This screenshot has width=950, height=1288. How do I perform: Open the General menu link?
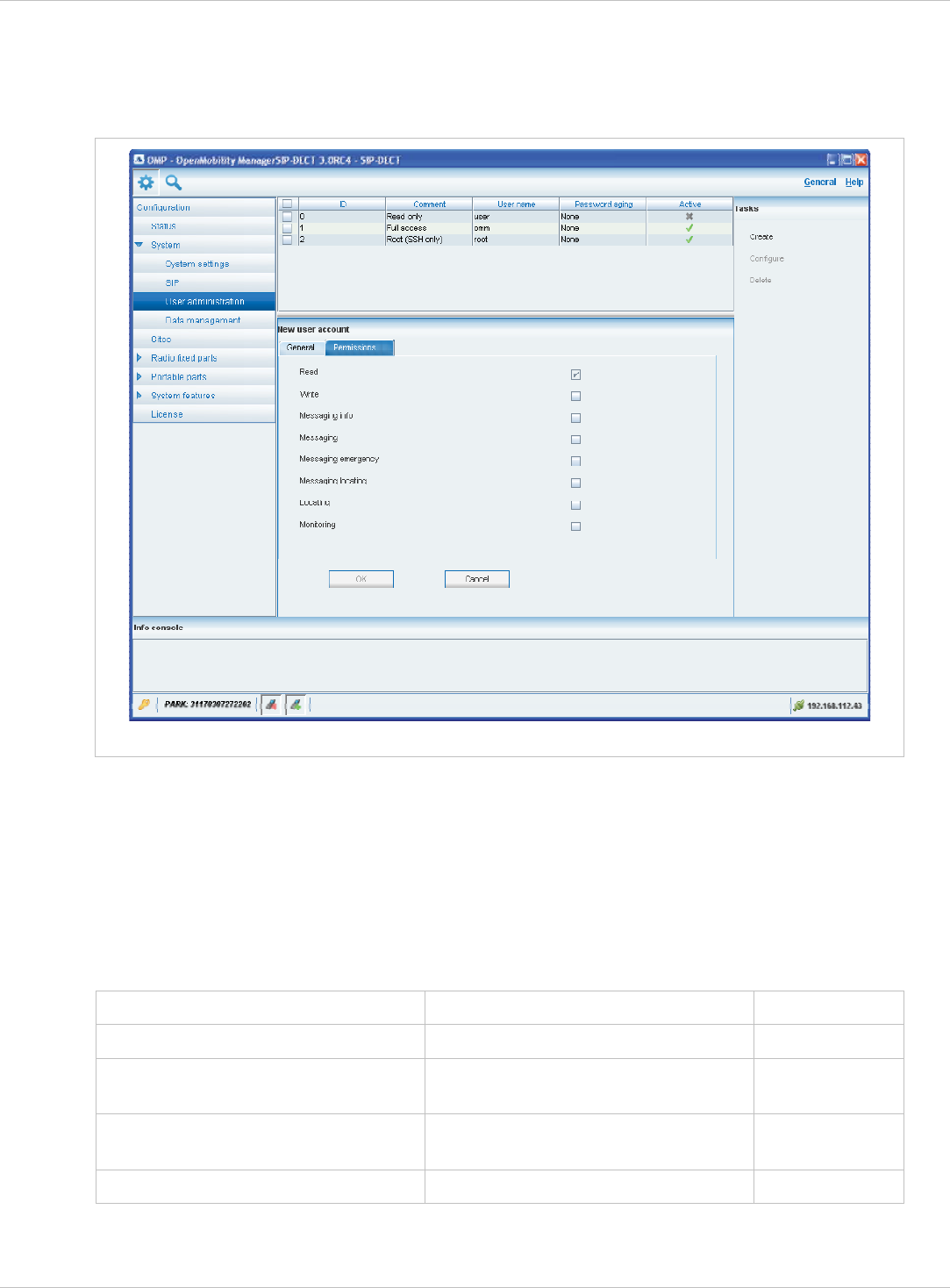pos(820,182)
